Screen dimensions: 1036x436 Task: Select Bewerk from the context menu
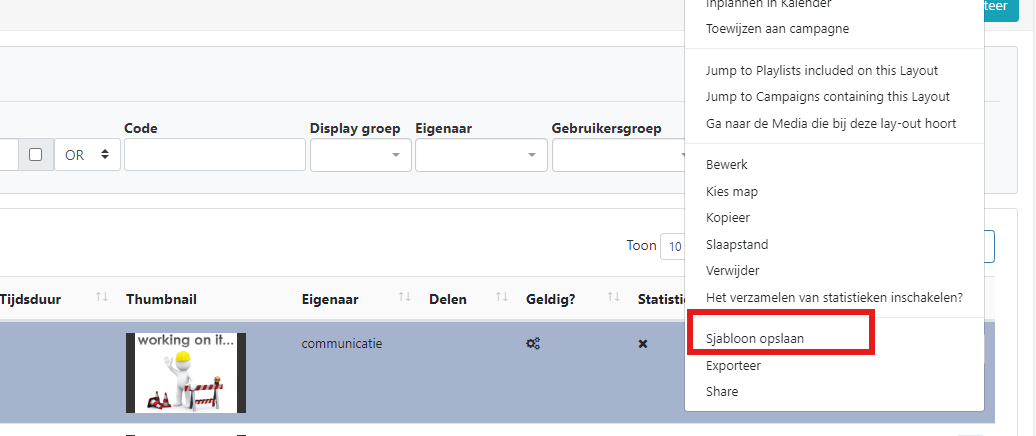click(726, 164)
